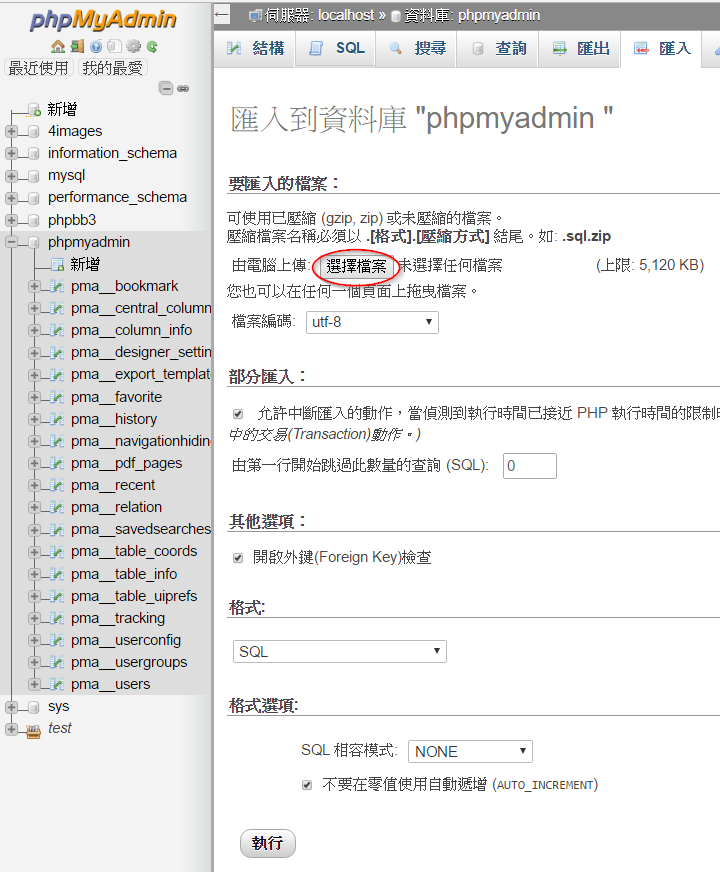
Task: Click the Home icon under phpMyAdmin logo
Action: (58, 46)
